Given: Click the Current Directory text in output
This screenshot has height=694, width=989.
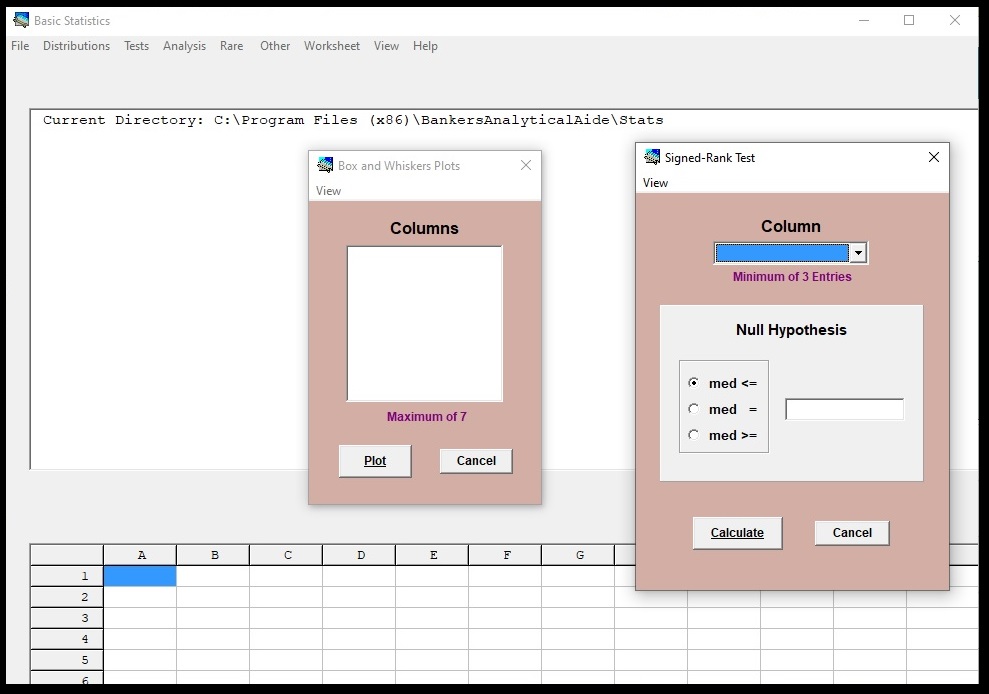Looking at the screenshot, I should pos(353,120).
